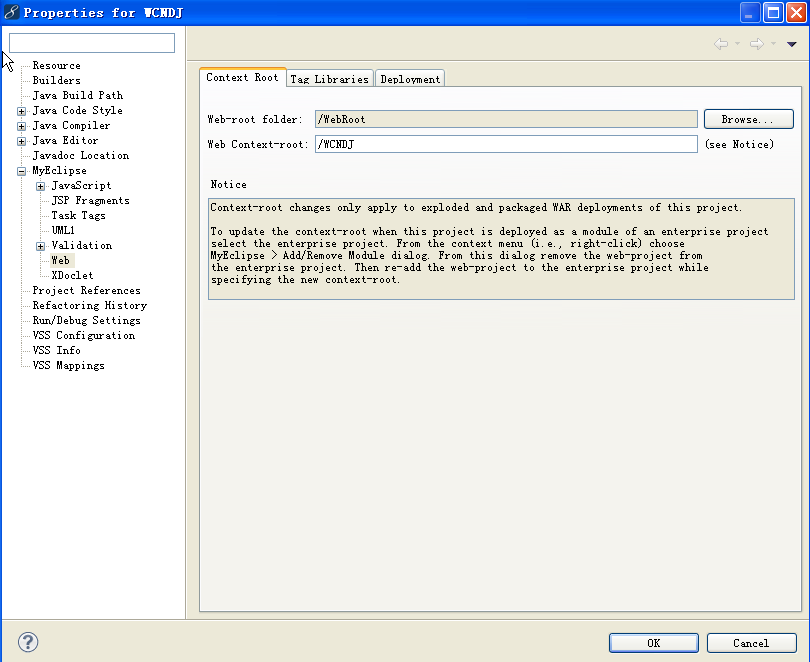
Task: Select the MyEclipse tree label
Action: 59,170
